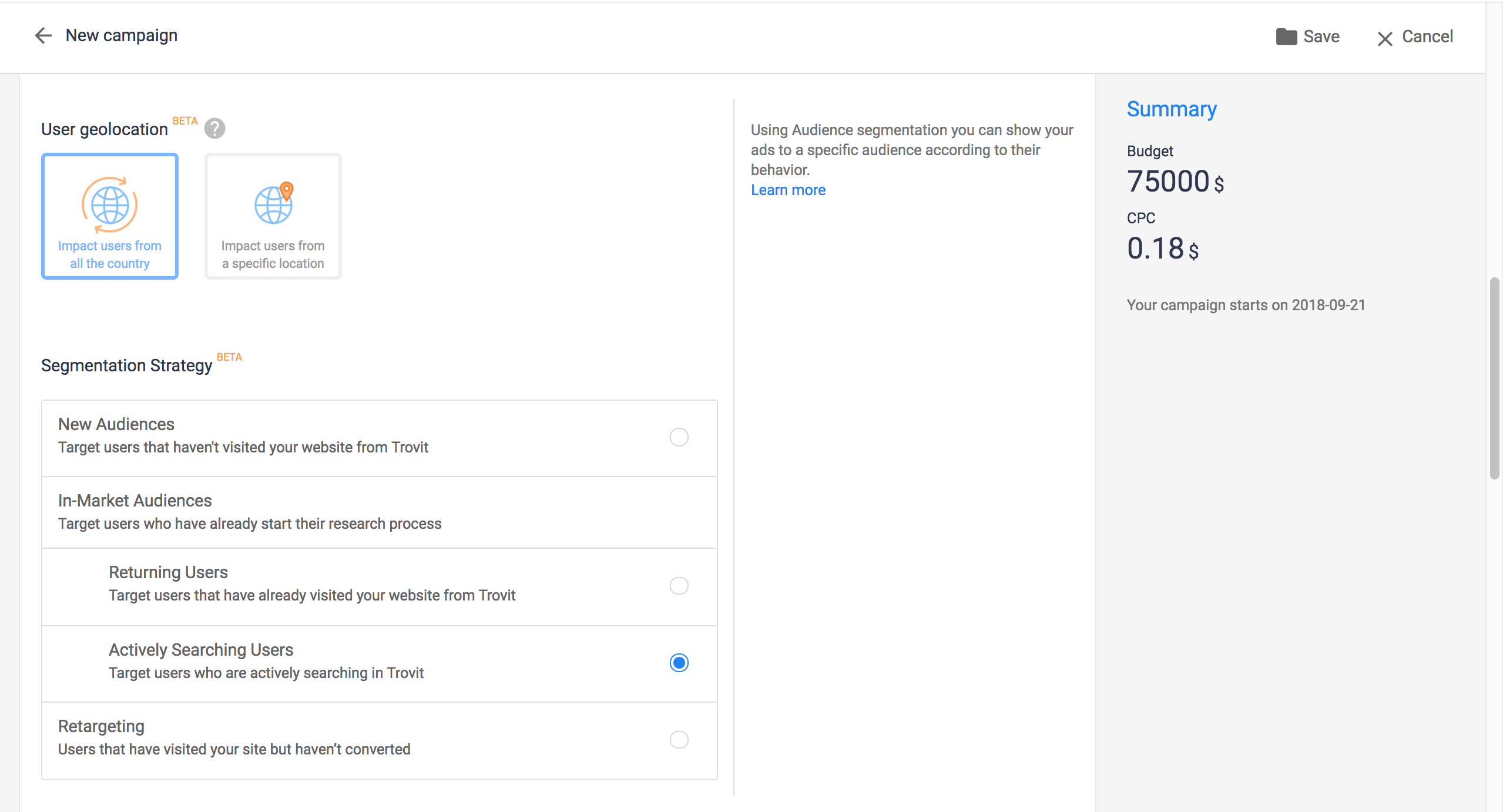Click the New Audiences option title
This screenshot has height=812, width=1503.
(x=116, y=424)
